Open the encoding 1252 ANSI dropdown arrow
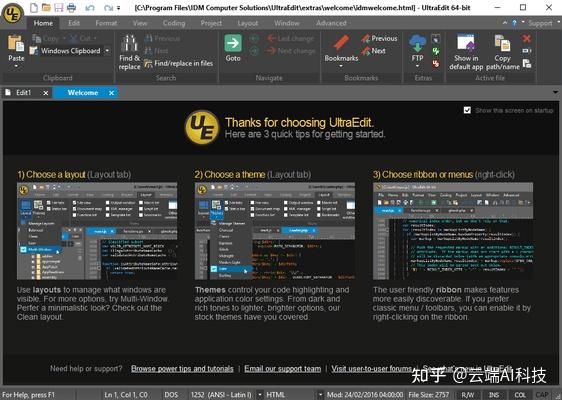The height and width of the screenshot is (400, 562). point(260,395)
